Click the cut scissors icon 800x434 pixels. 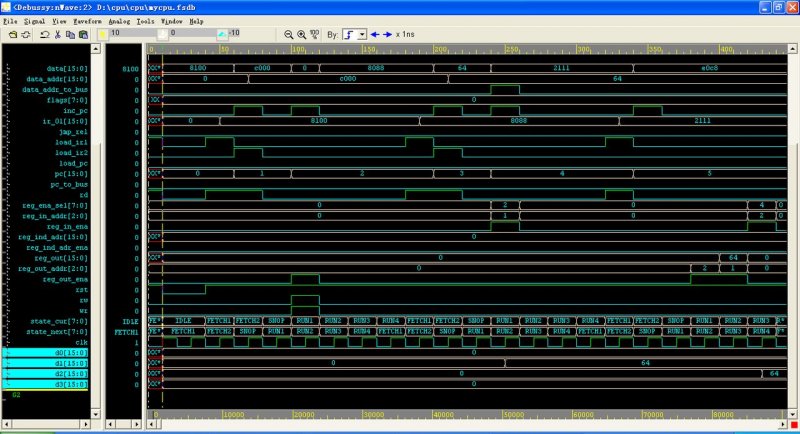(58, 35)
